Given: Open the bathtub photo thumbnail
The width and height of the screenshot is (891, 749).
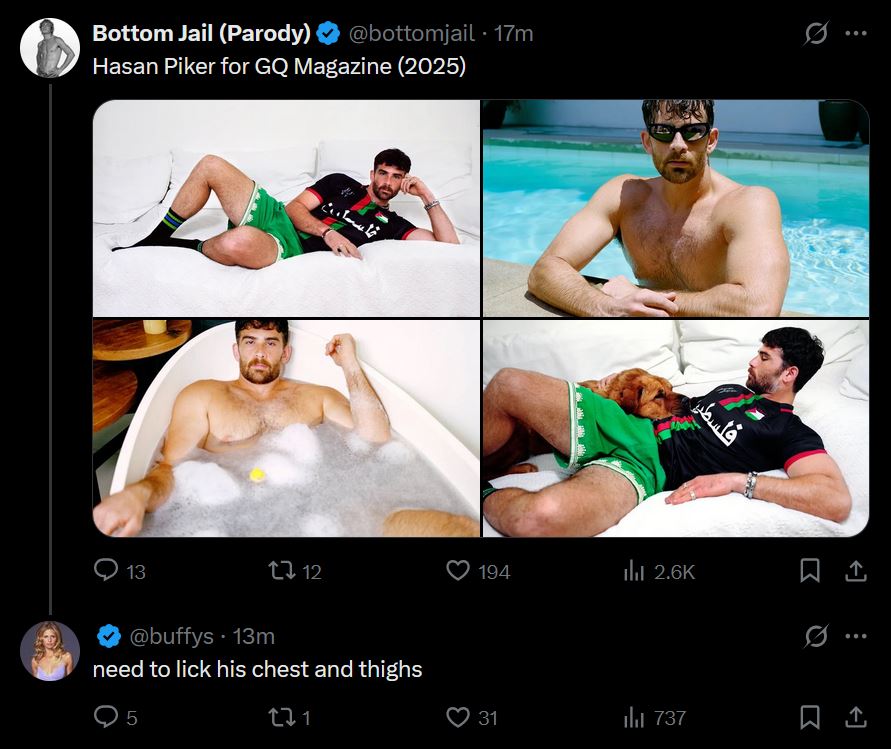Looking at the screenshot, I should coord(286,428).
